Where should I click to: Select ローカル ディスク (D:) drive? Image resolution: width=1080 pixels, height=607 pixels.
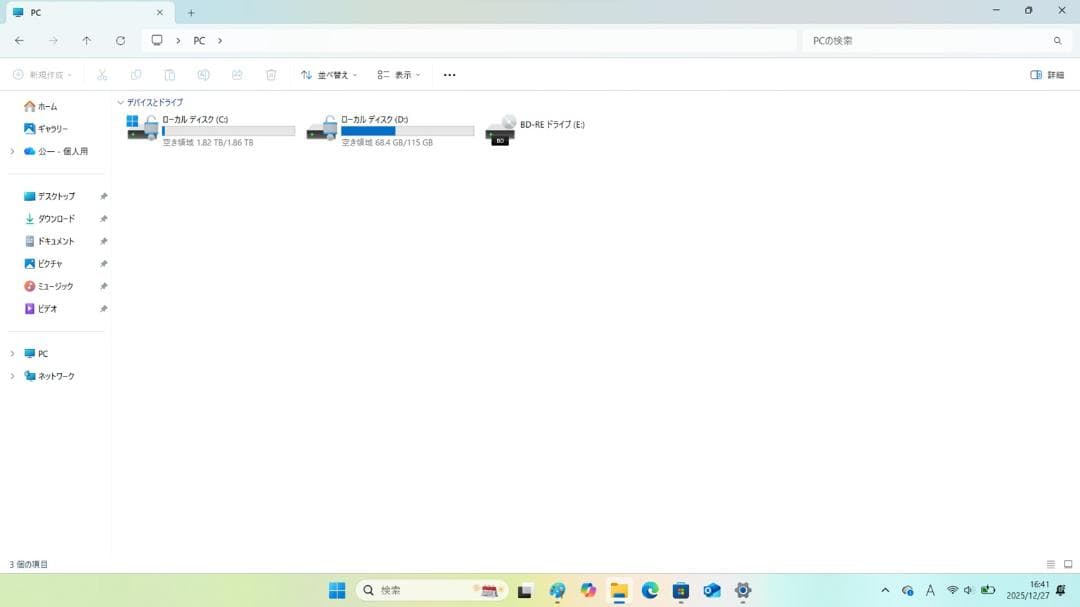click(x=391, y=131)
